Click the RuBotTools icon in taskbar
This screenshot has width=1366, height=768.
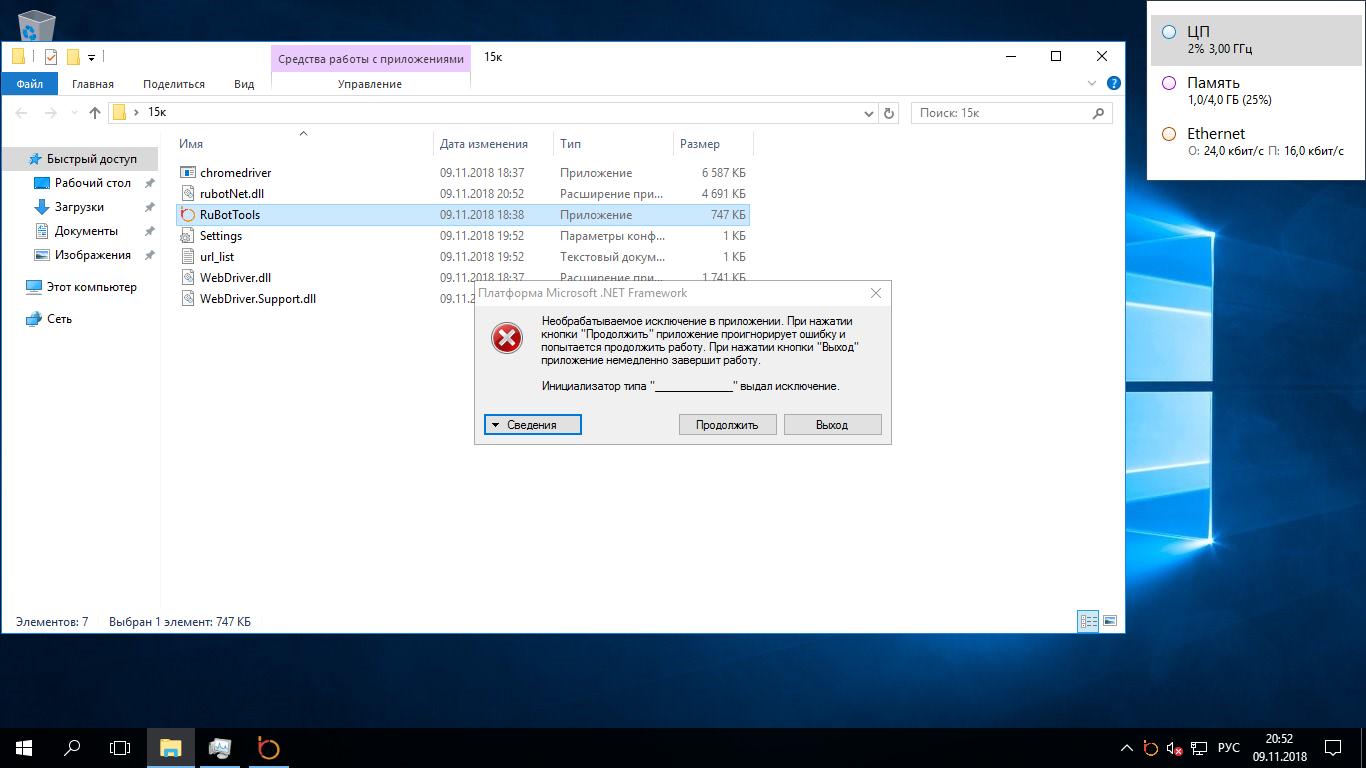pyautogui.click(x=268, y=747)
